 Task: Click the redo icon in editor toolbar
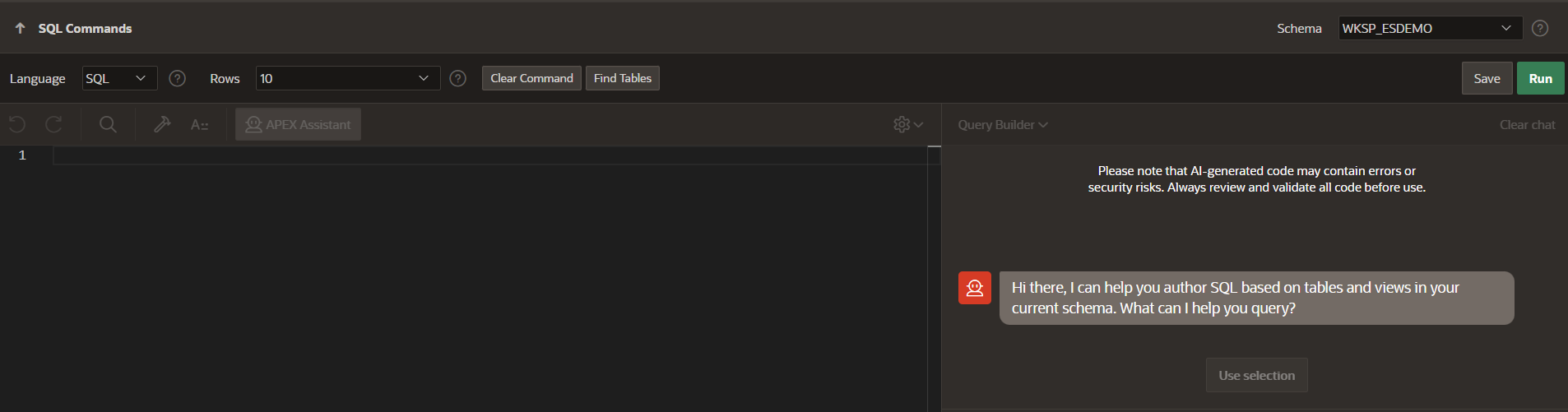(x=54, y=124)
